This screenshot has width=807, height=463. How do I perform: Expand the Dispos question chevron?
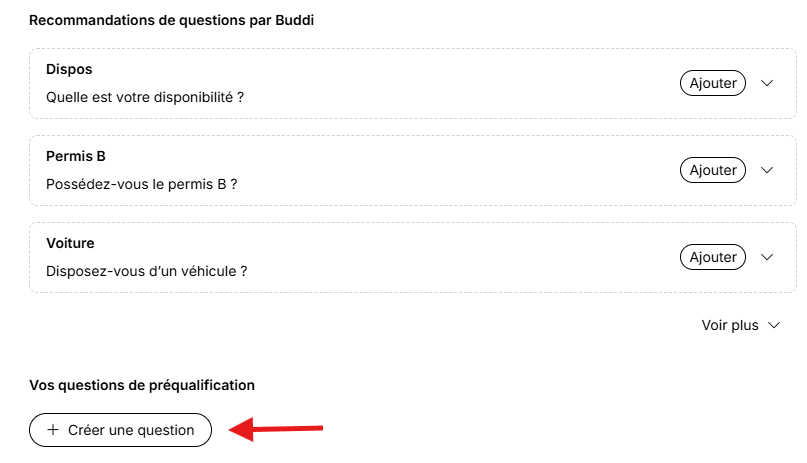click(767, 83)
